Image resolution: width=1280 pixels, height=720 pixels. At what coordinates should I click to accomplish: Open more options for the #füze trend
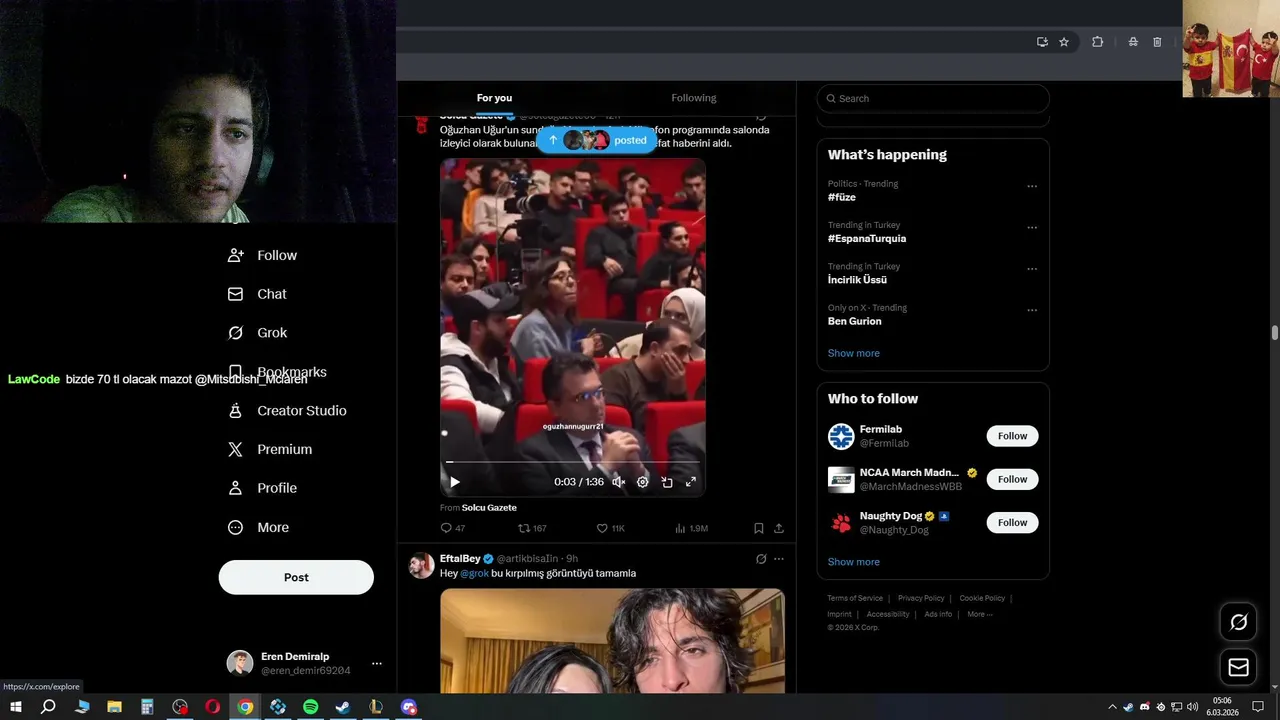click(x=1032, y=186)
